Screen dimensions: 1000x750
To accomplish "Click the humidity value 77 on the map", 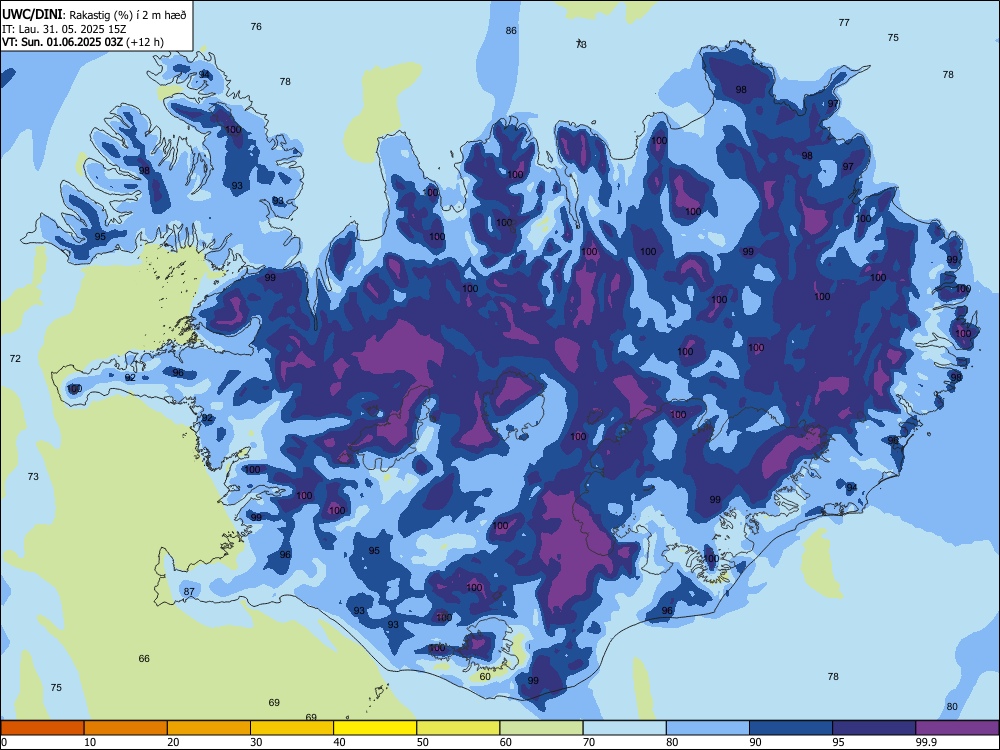I will [x=844, y=22].
